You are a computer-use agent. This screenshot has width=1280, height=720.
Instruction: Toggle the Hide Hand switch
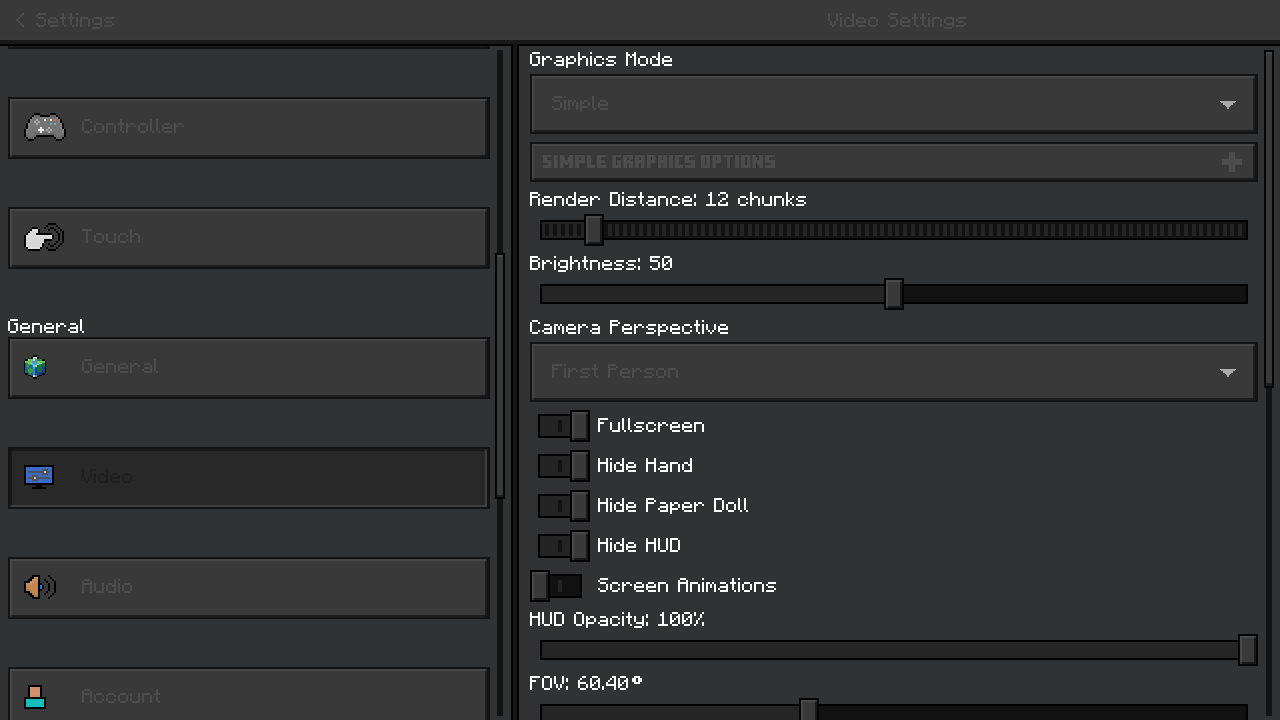click(563, 466)
